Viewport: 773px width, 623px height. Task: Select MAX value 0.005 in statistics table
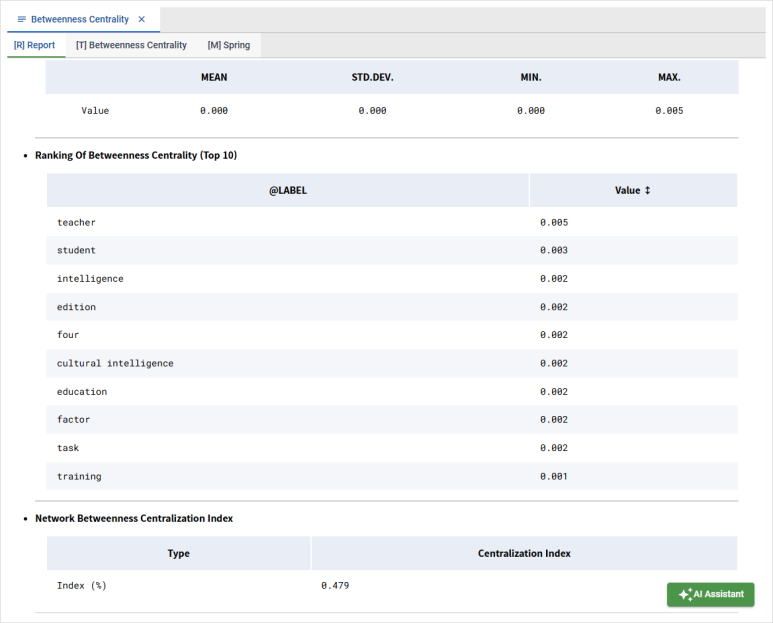coord(669,111)
